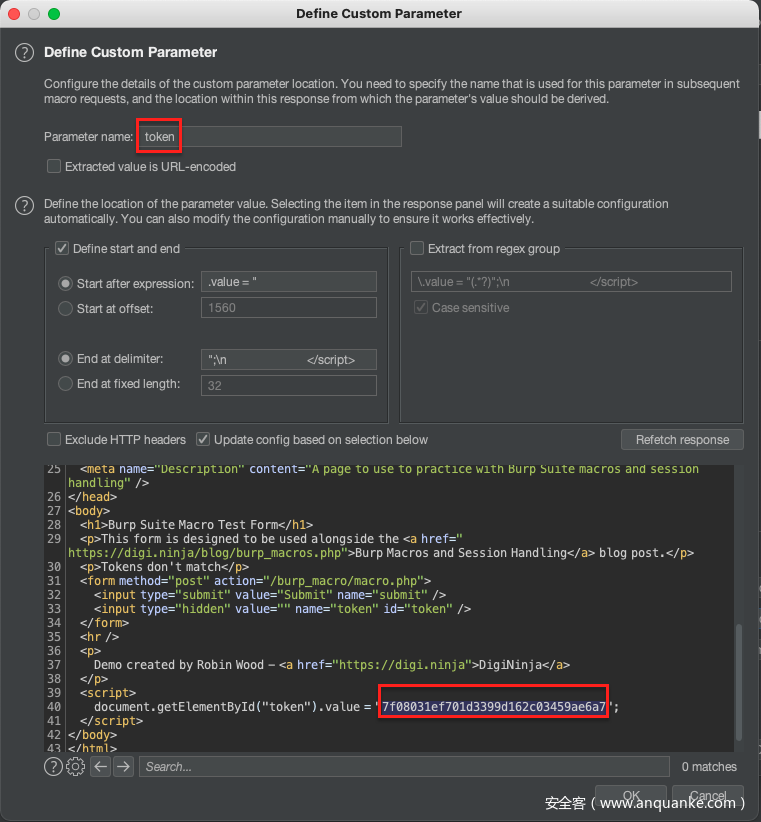
Task: Uncheck 'Update config based on selection below'
Action: tap(204, 440)
